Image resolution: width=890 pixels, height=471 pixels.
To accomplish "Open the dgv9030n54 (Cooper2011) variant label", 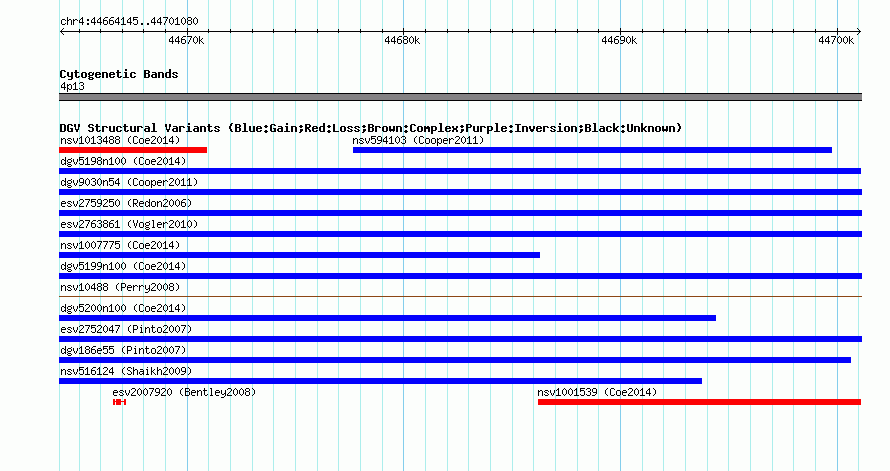I will pyautogui.click(x=129, y=182).
